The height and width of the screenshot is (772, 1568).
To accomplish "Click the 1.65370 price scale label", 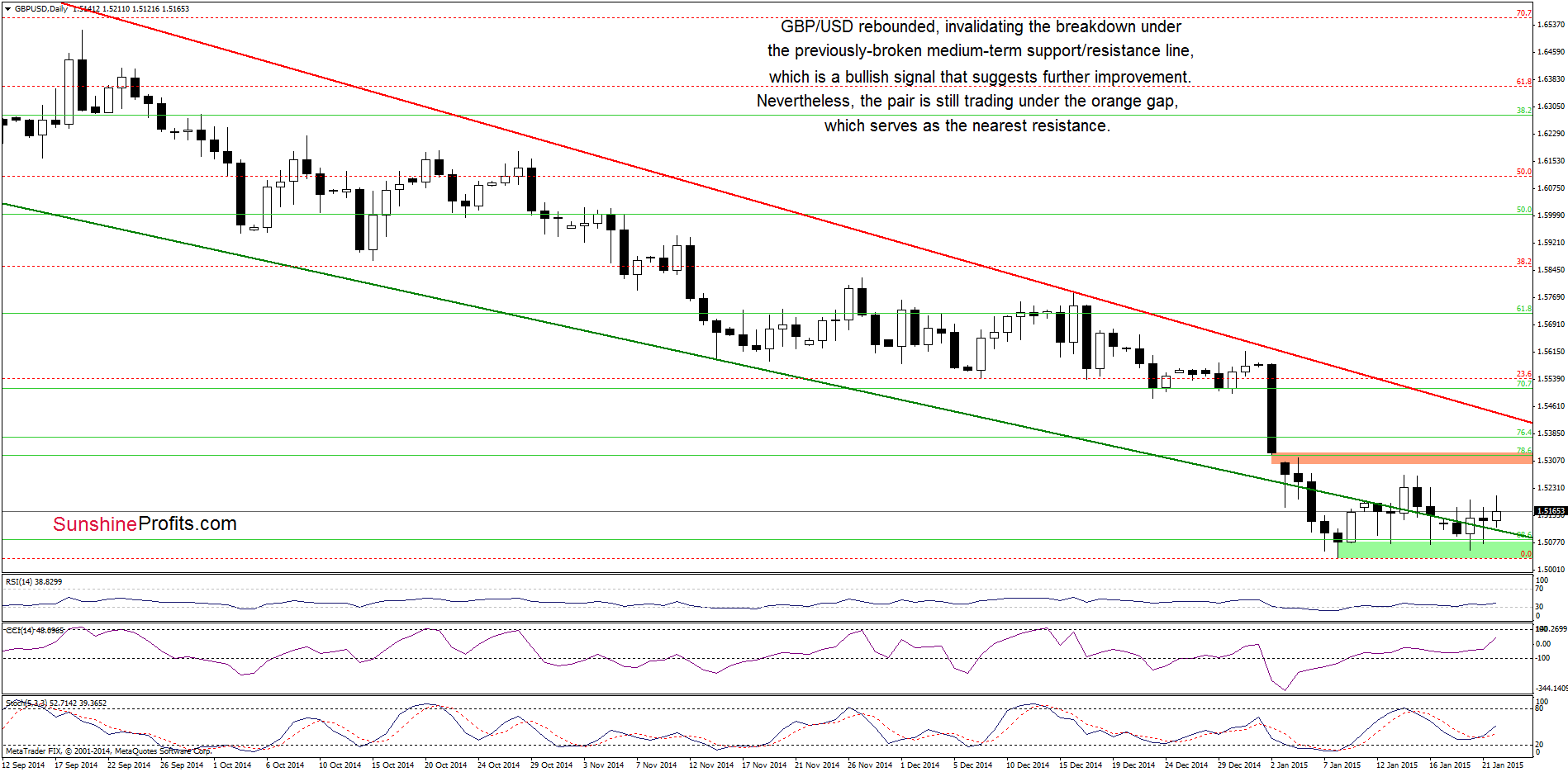I will (1551, 25).
